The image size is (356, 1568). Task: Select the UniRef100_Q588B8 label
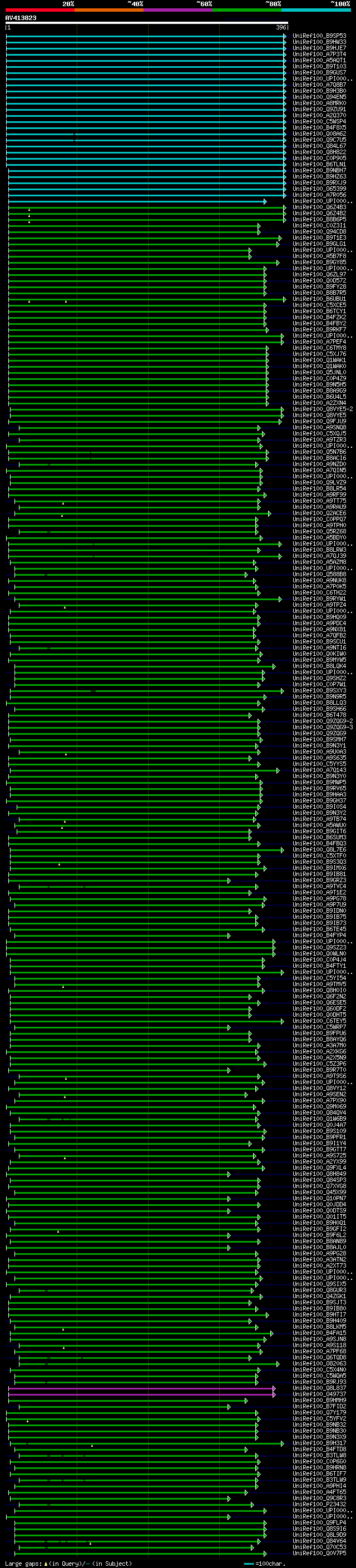319,574
